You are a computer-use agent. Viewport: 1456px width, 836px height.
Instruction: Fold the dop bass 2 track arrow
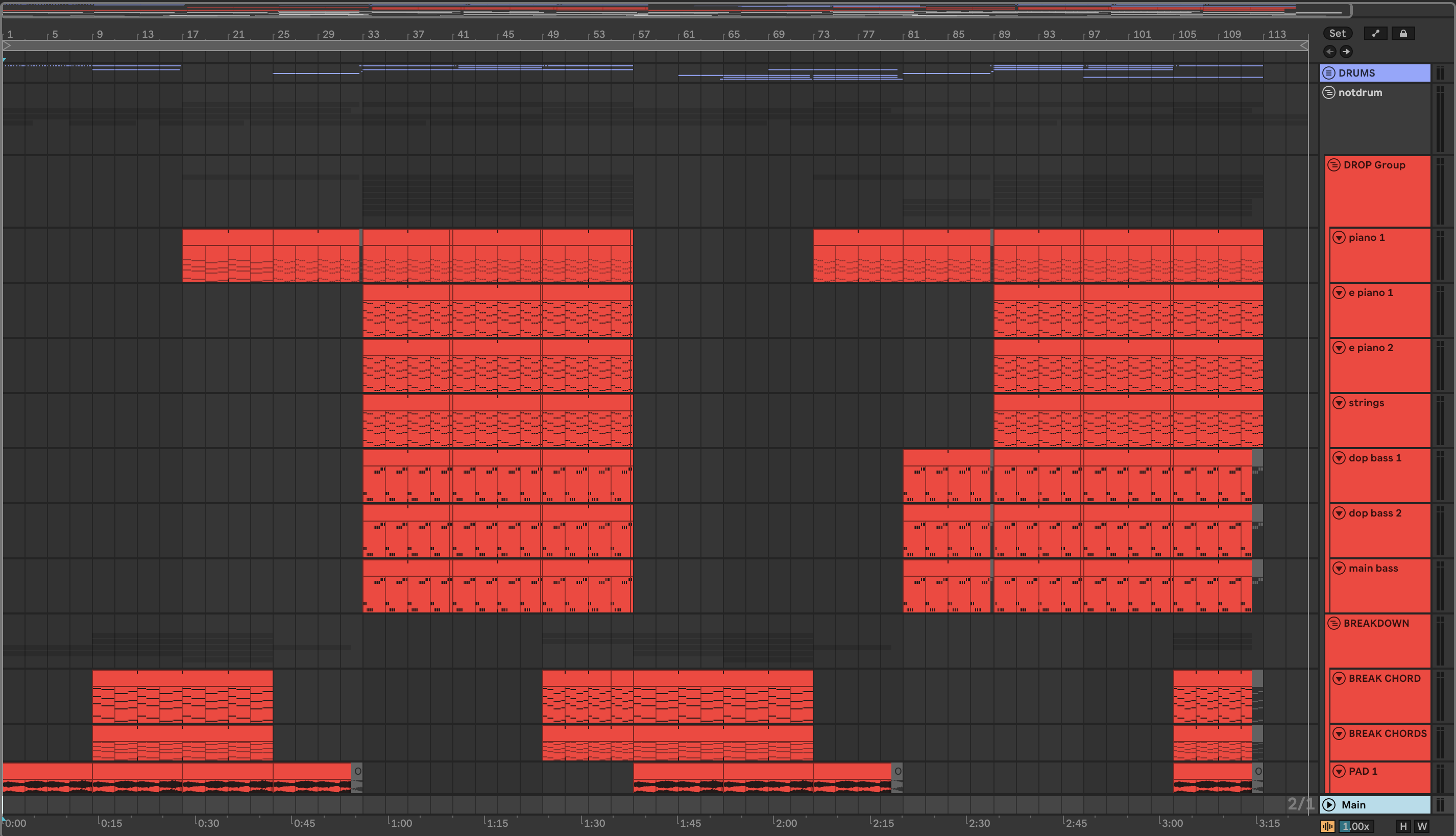(x=1339, y=513)
